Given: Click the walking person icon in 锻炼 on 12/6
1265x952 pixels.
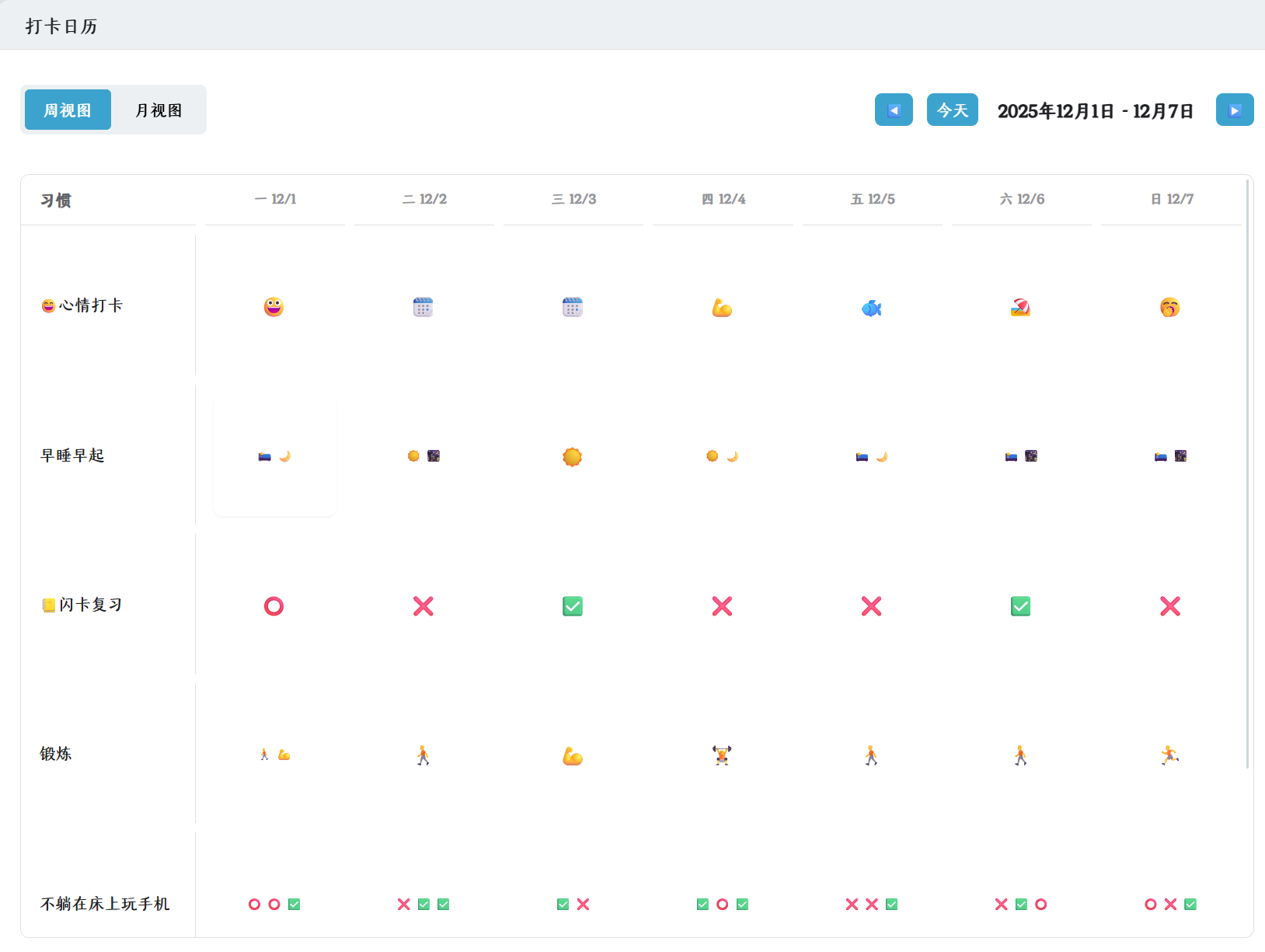Looking at the screenshot, I should (1021, 755).
